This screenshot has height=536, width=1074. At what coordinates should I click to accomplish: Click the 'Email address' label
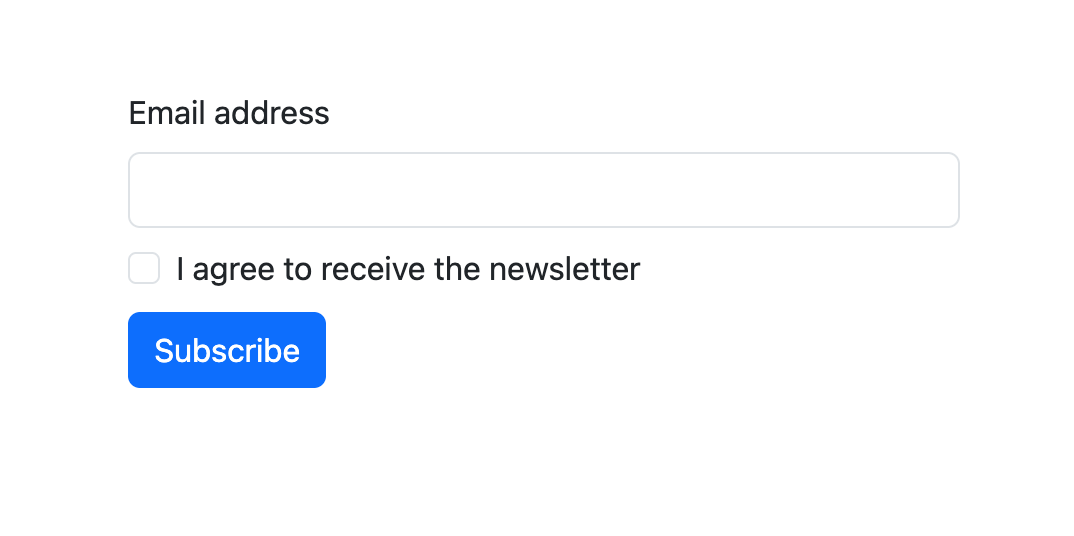[229, 113]
